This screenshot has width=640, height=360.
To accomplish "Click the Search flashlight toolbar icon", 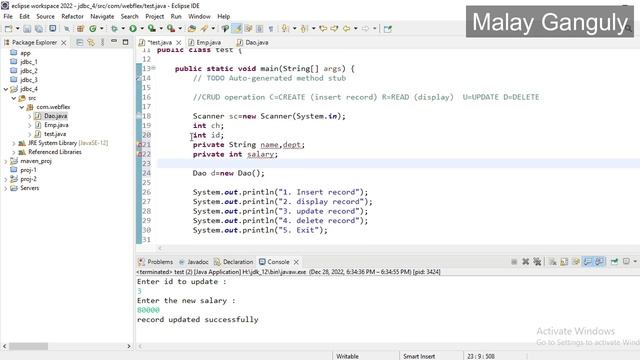I will coord(204,29).
